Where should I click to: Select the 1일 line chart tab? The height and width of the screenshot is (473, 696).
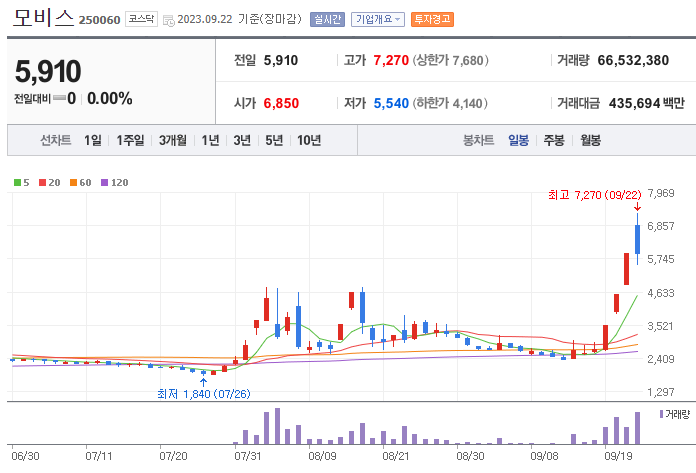coord(93,140)
